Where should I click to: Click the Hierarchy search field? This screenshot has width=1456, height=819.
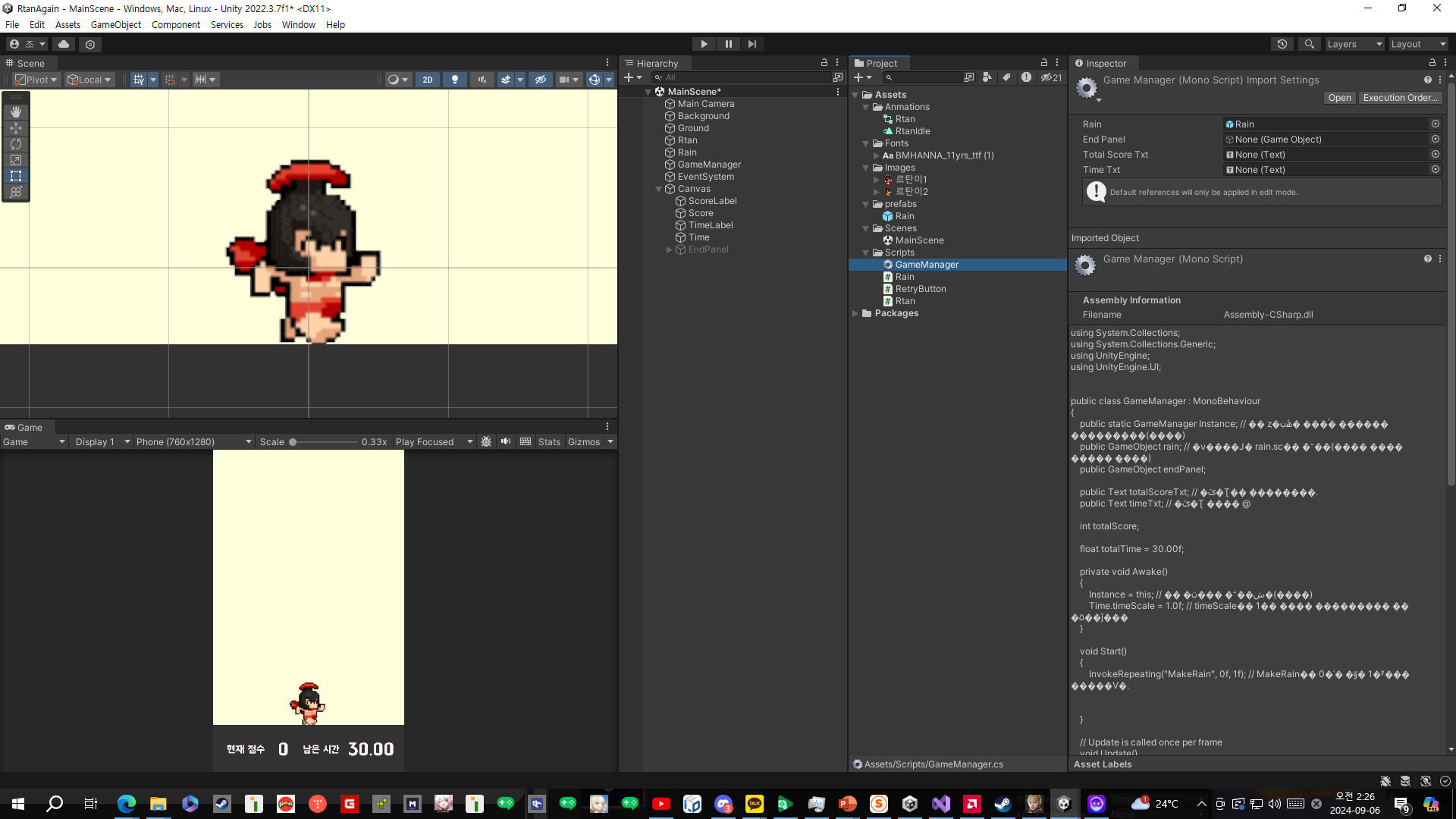[x=742, y=77]
